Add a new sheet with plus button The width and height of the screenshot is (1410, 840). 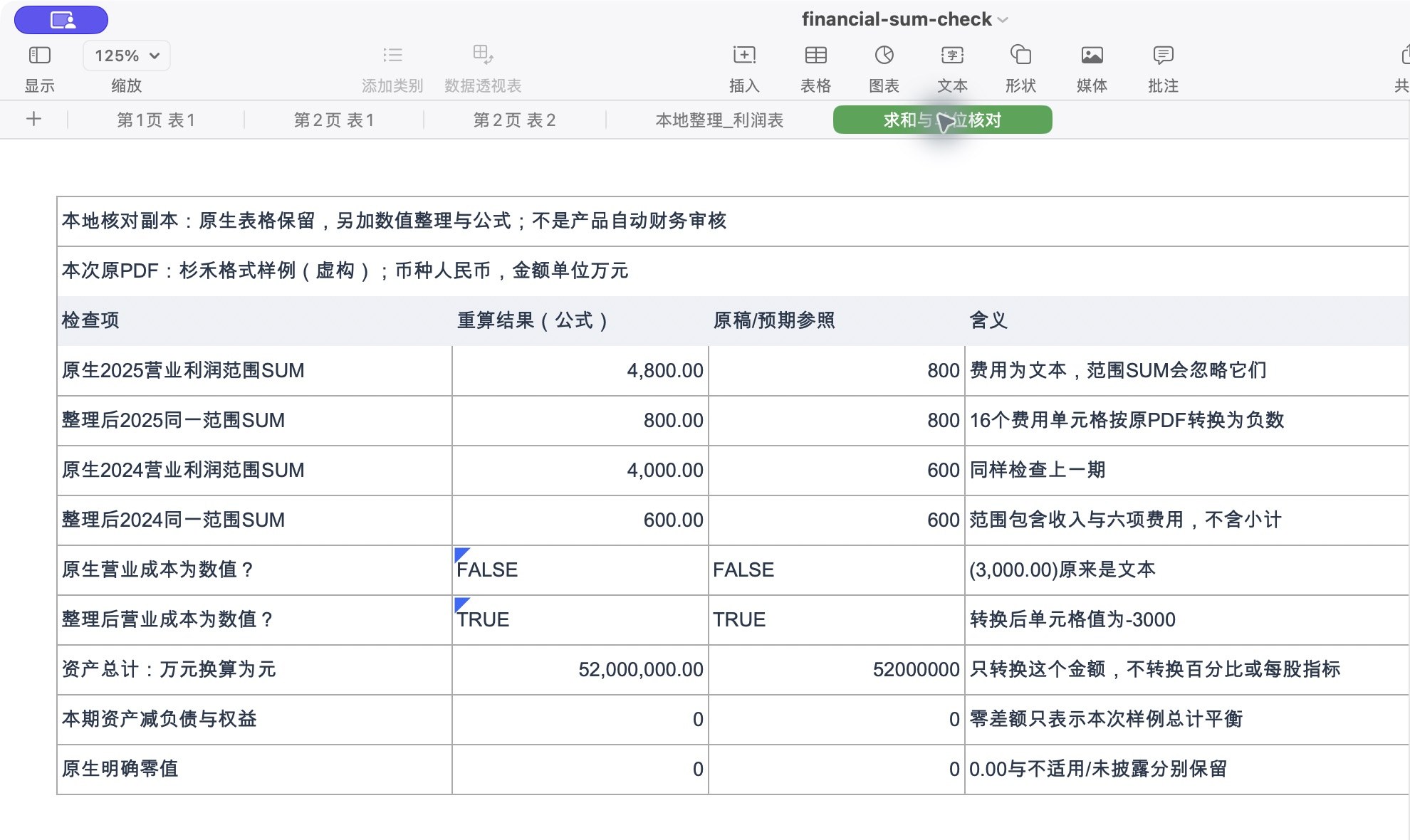point(33,119)
